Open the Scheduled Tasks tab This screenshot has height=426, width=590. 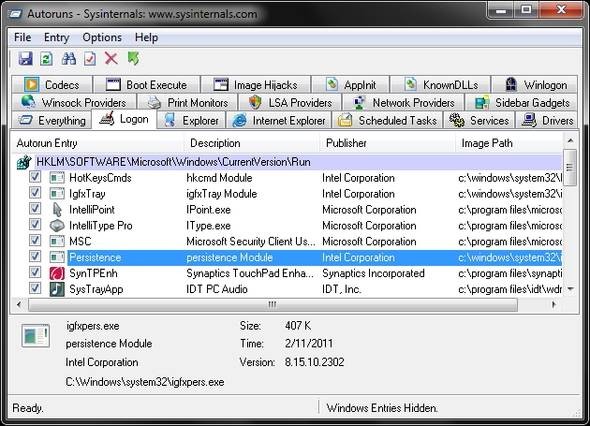(388, 120)
